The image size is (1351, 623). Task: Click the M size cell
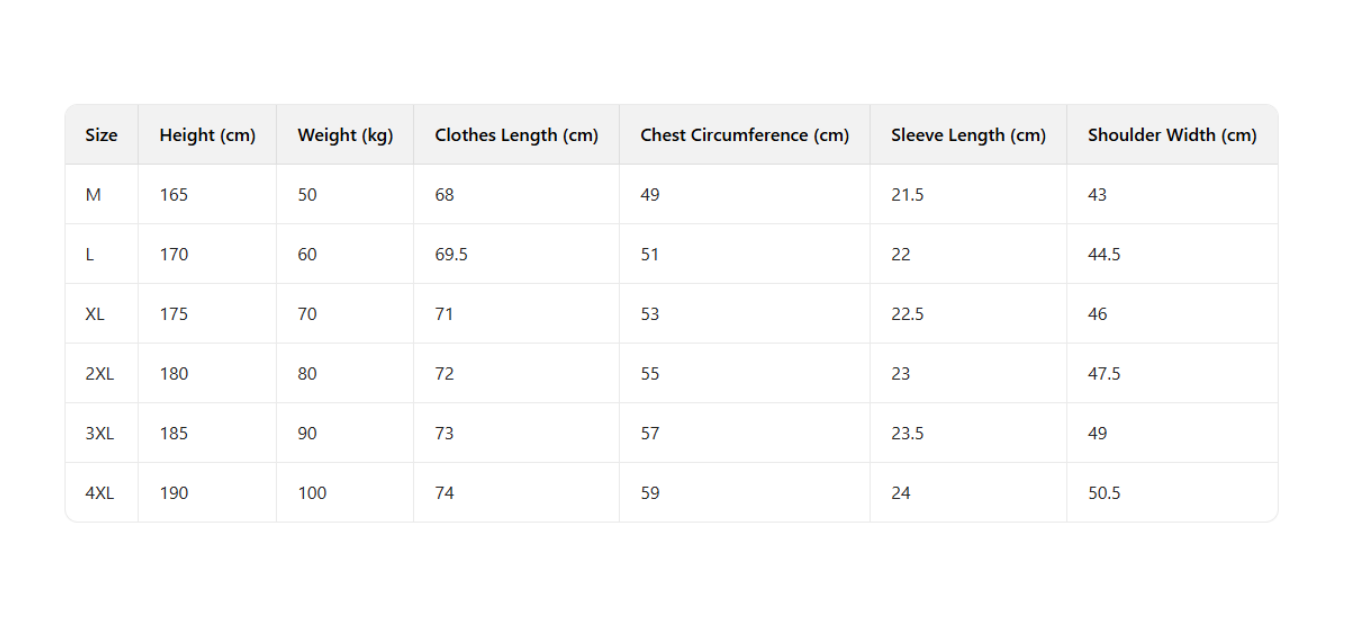(93, 195)
